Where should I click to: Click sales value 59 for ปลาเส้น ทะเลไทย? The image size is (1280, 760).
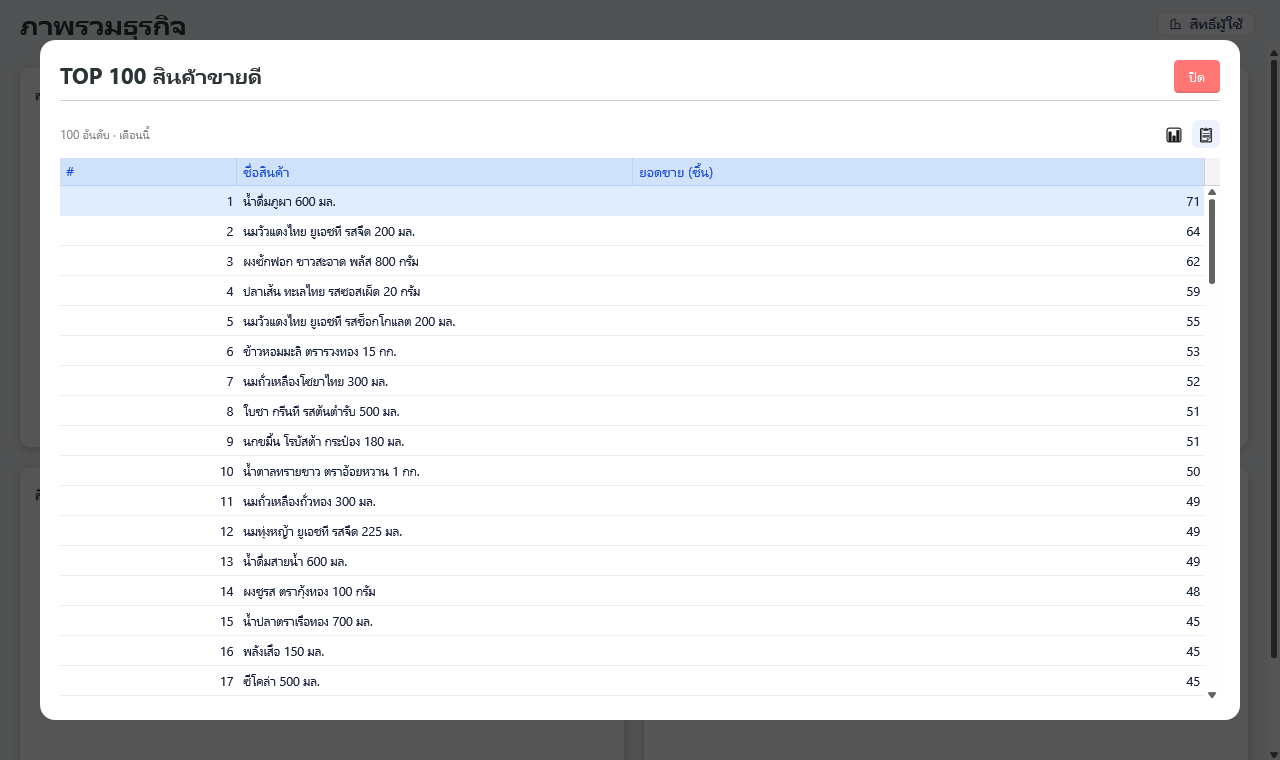1192,292
